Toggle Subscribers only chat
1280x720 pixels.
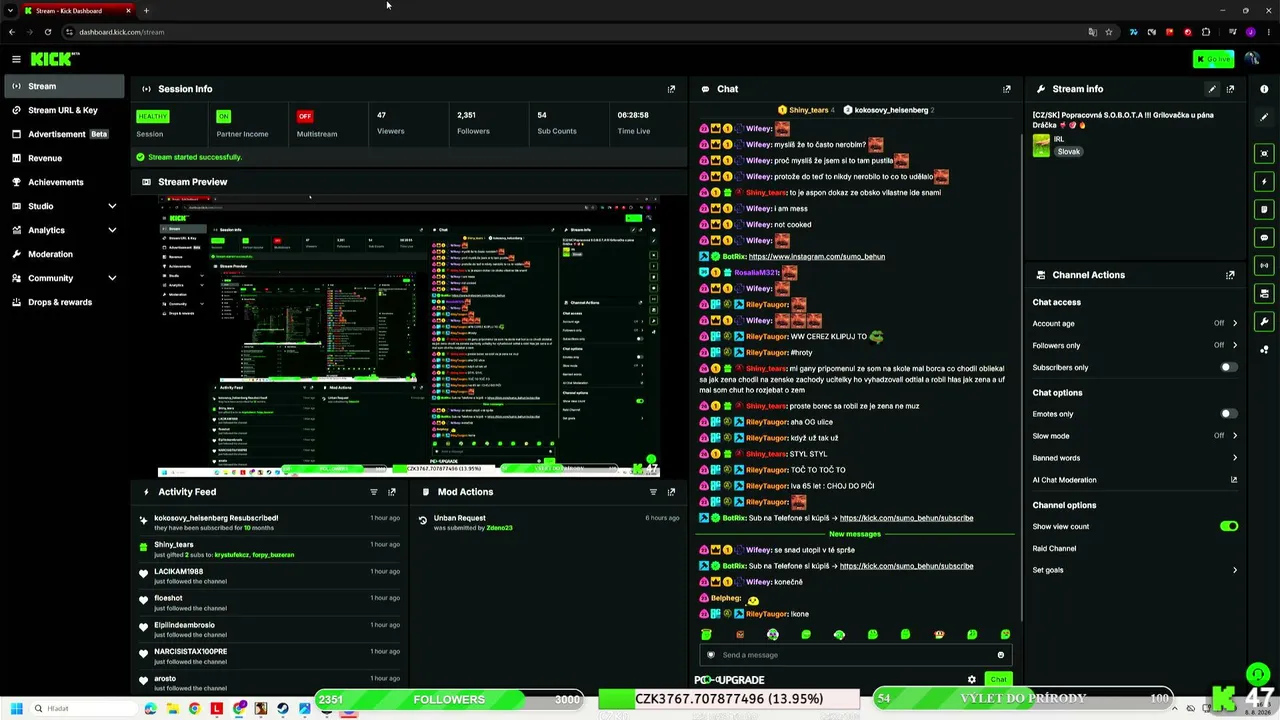pyautogui.click(x=1229, y=367)
